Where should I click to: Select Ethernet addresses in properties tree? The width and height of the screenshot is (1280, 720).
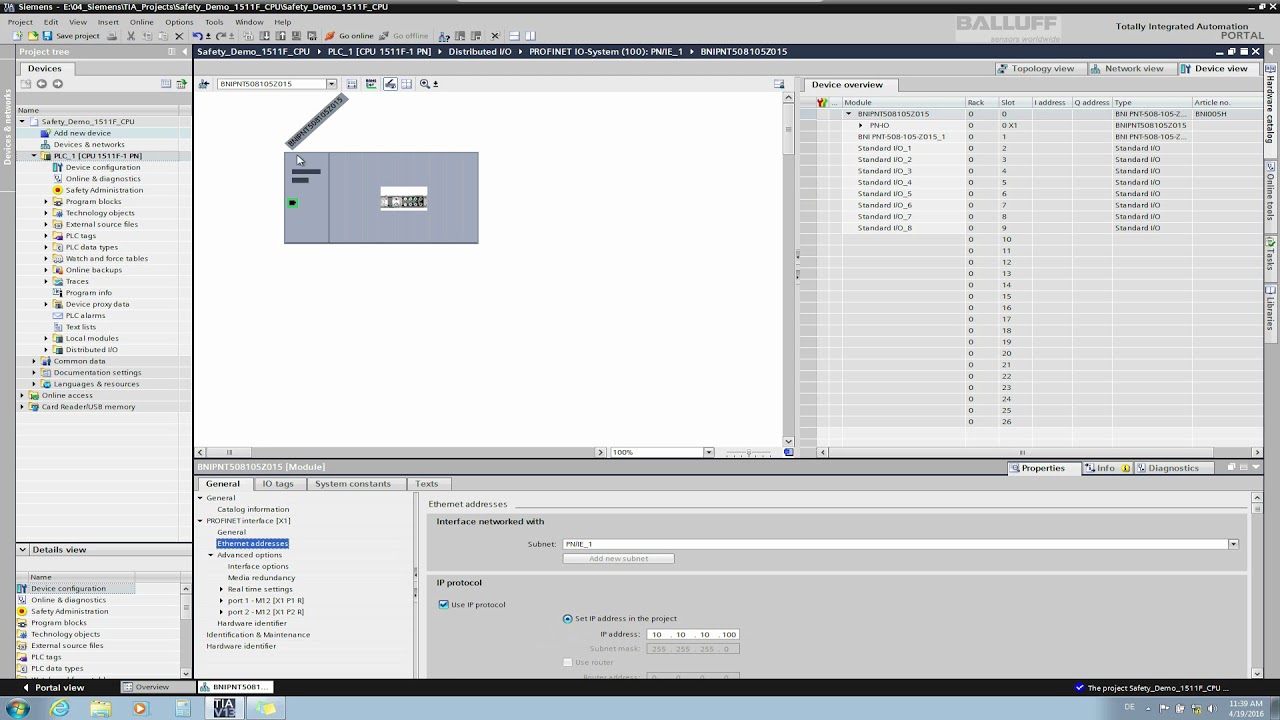(253, 543)
